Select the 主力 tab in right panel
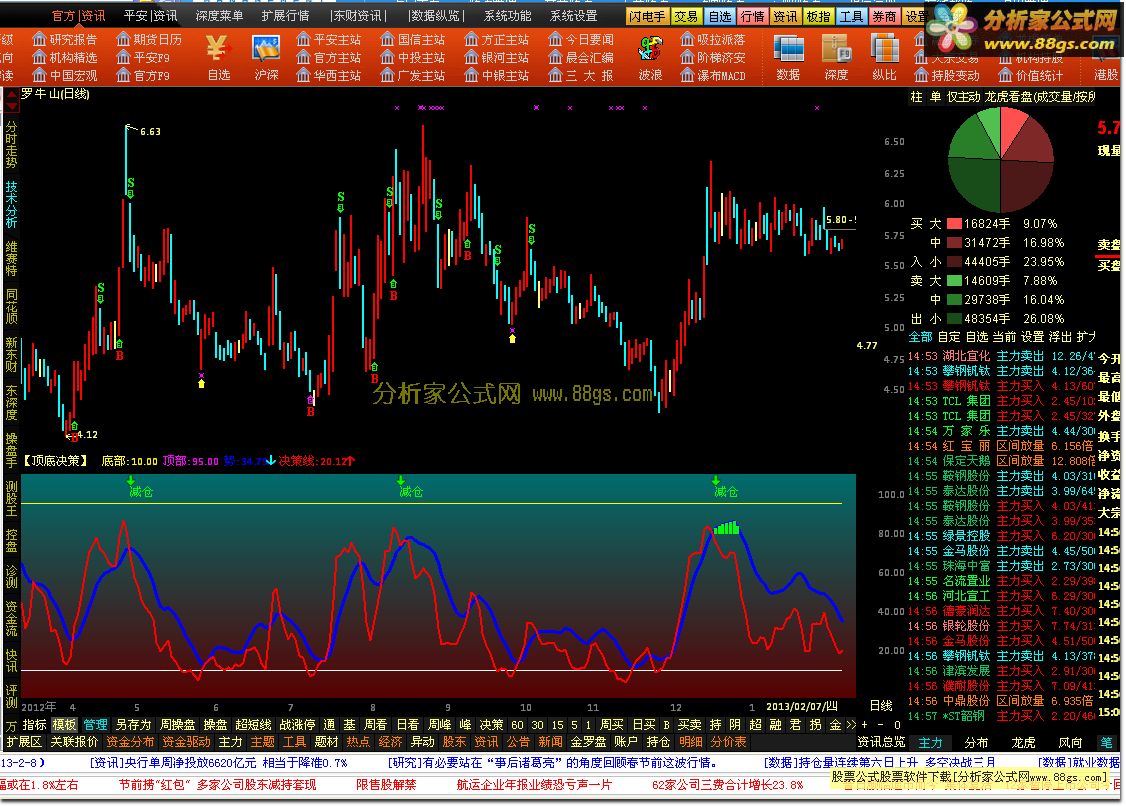 tap(930, 742)
